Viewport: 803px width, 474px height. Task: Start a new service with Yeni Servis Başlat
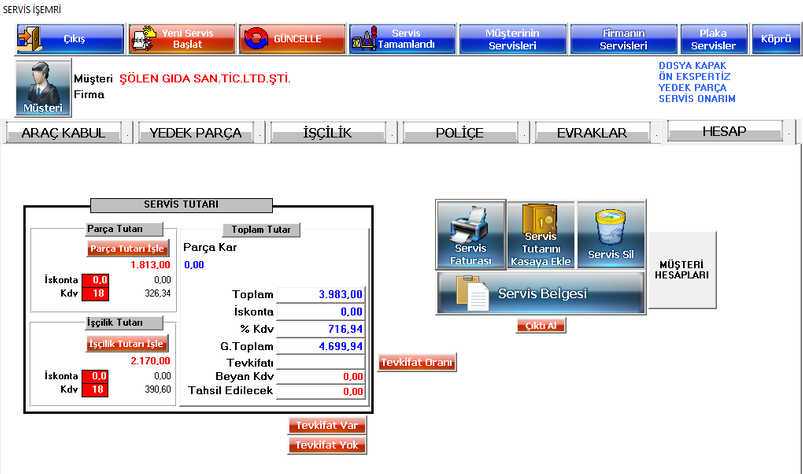coord(180,39)
